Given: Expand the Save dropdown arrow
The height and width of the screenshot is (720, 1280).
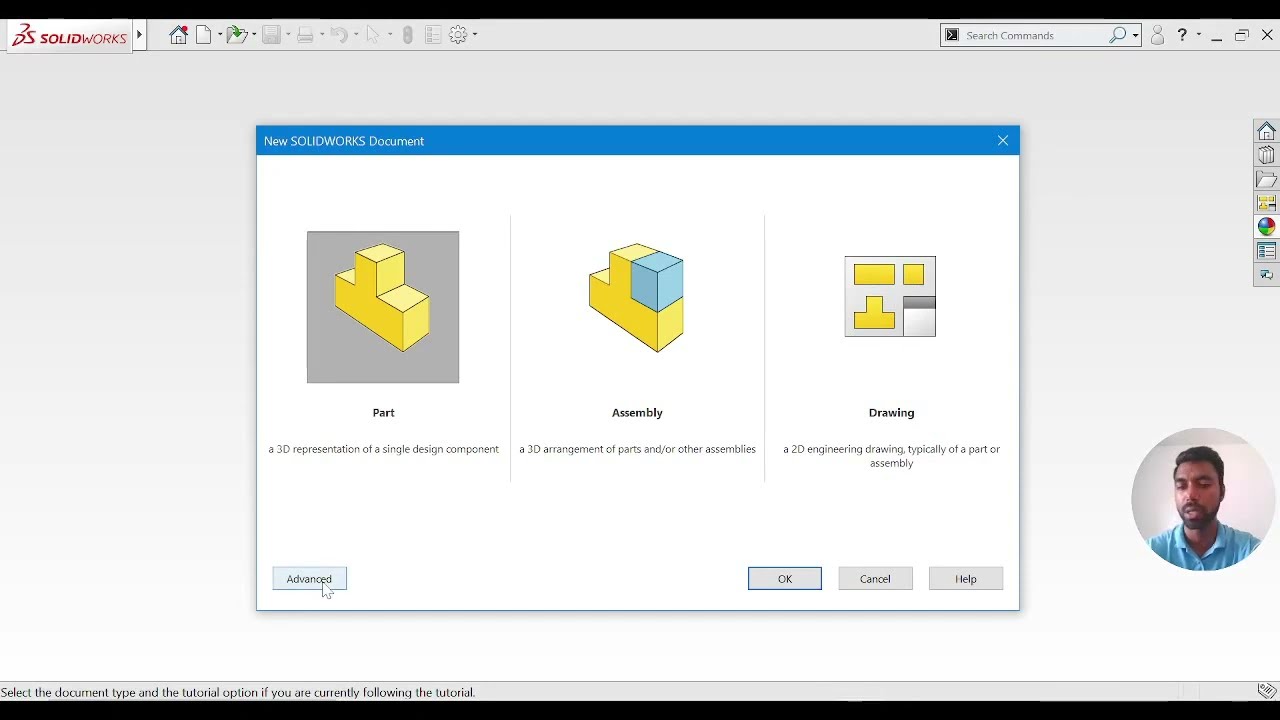Looking at the screenshot, I should (x=287, y=35).
